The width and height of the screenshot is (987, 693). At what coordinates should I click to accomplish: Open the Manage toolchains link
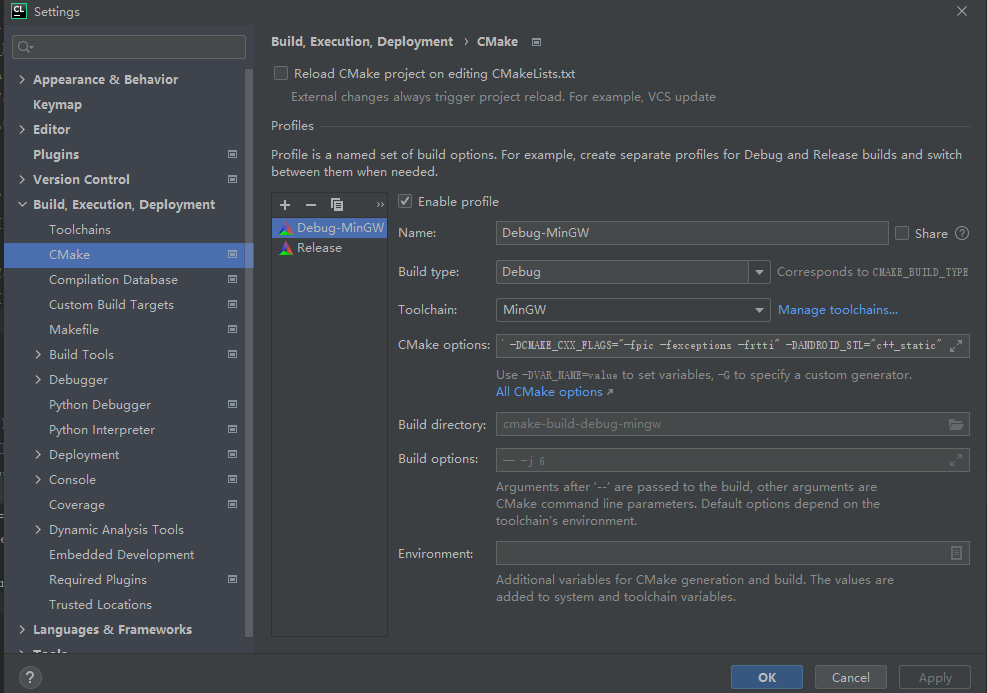838,310
